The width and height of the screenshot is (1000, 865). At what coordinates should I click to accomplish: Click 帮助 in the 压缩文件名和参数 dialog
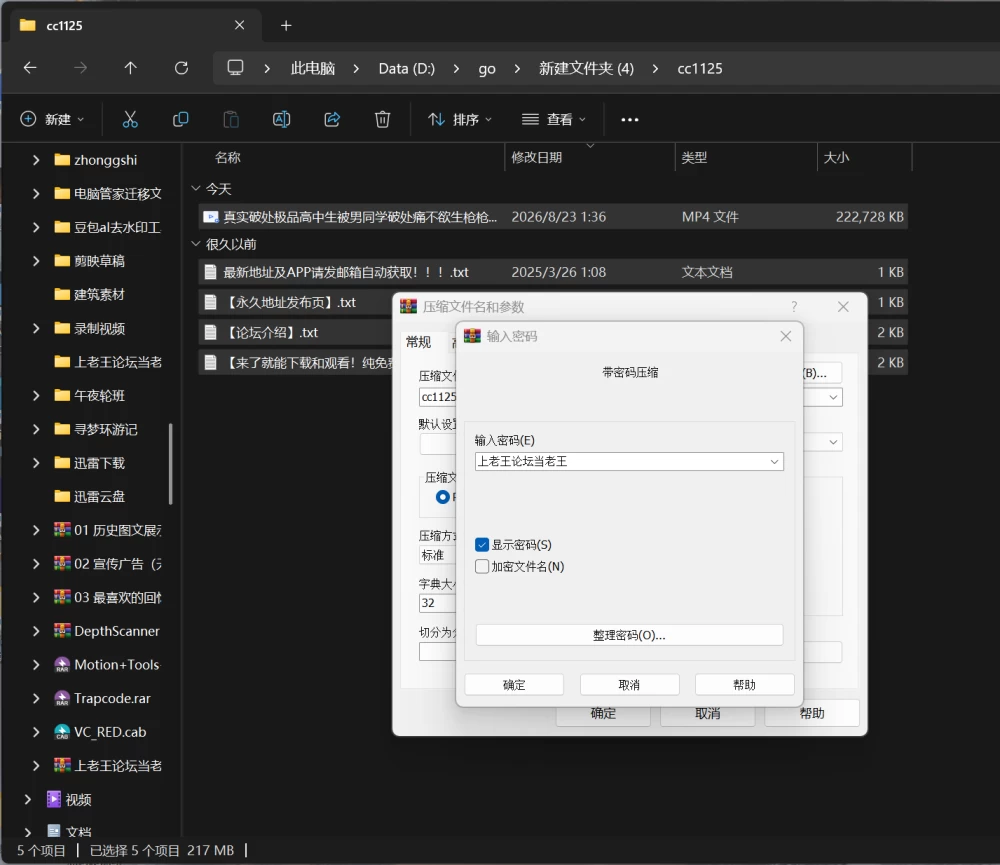point(812,713)
